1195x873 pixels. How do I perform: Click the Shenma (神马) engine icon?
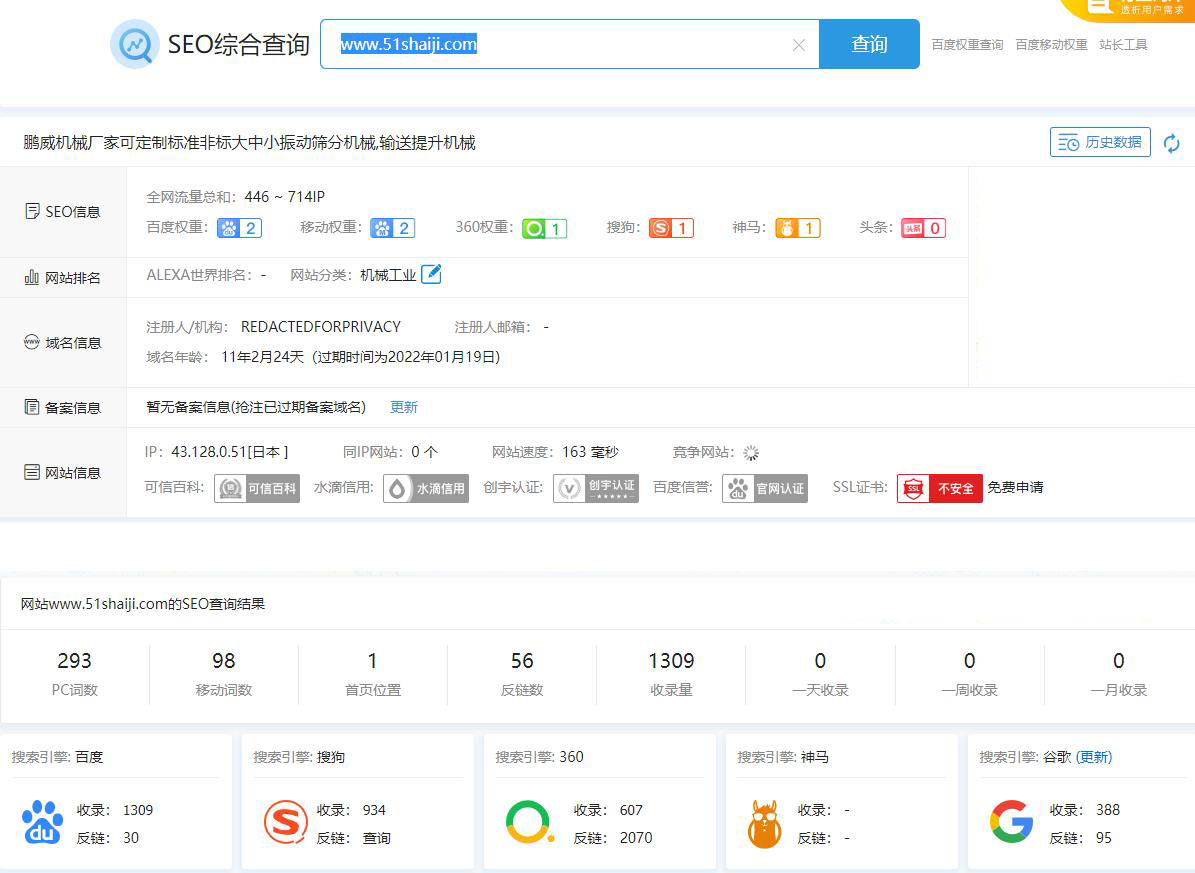[x=765, y=822]
